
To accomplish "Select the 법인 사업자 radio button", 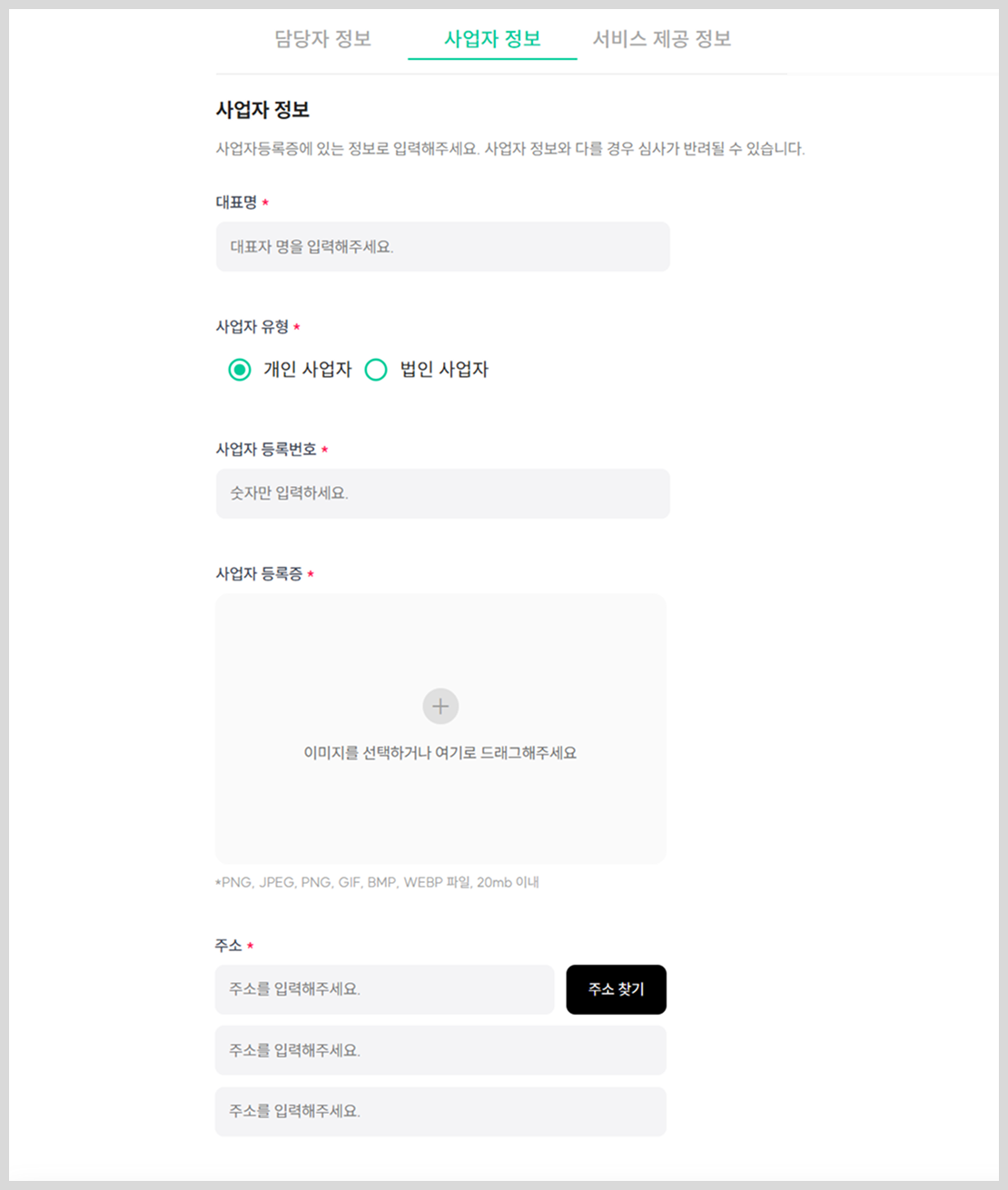I will point(376,370).
